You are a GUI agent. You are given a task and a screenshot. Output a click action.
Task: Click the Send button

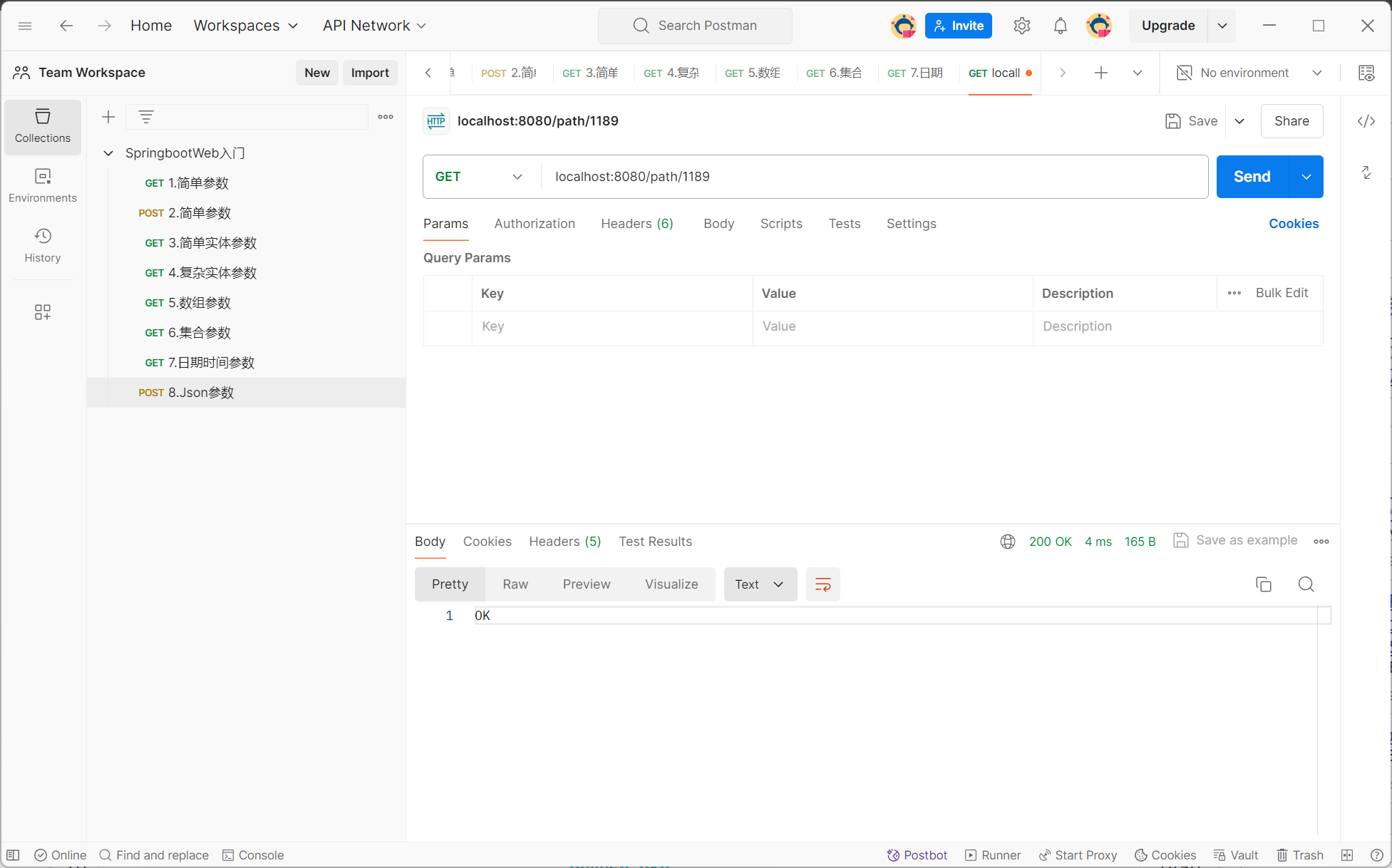1252,177
